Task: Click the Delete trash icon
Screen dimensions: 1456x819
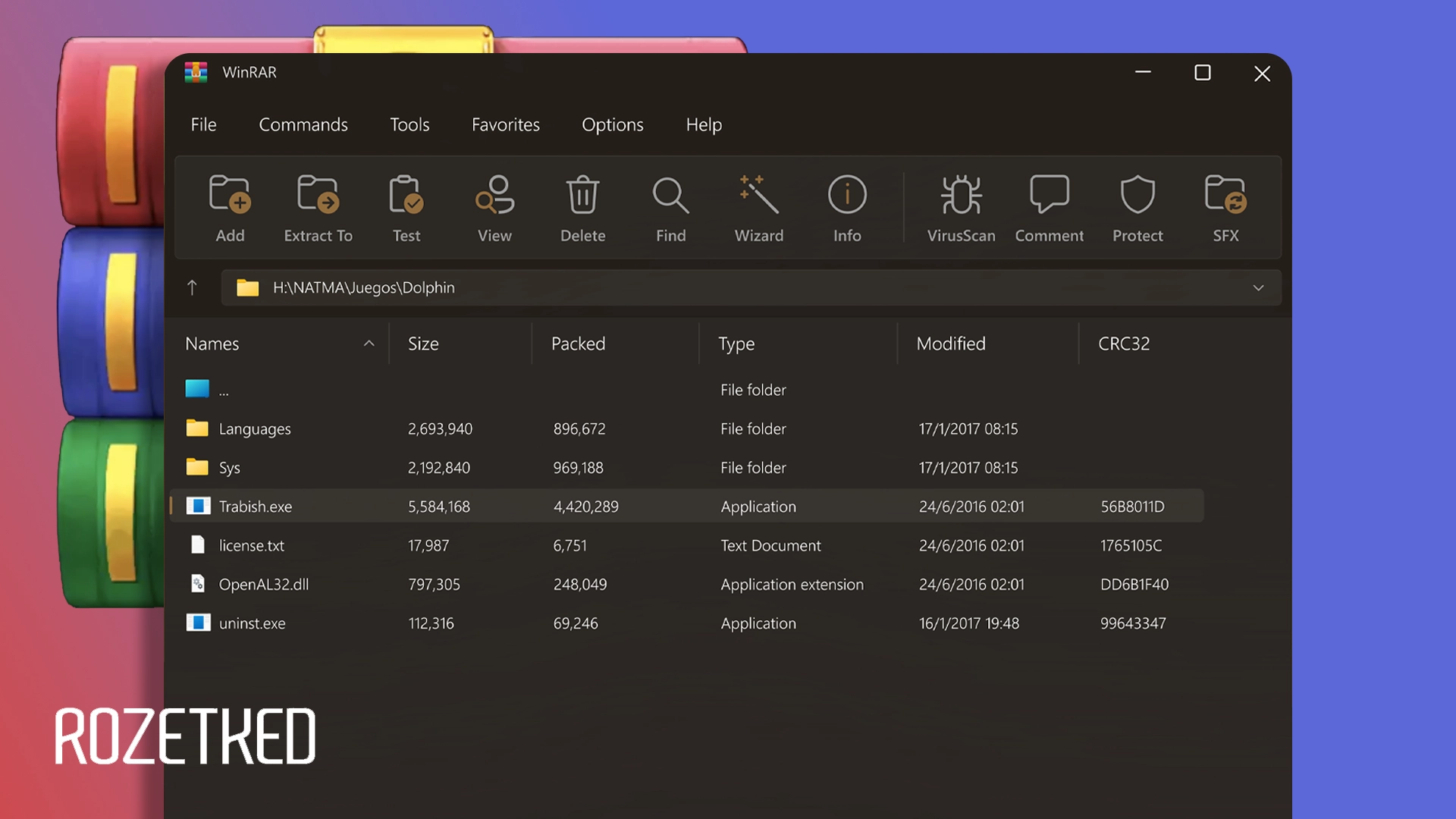Action: click(582, 195)
